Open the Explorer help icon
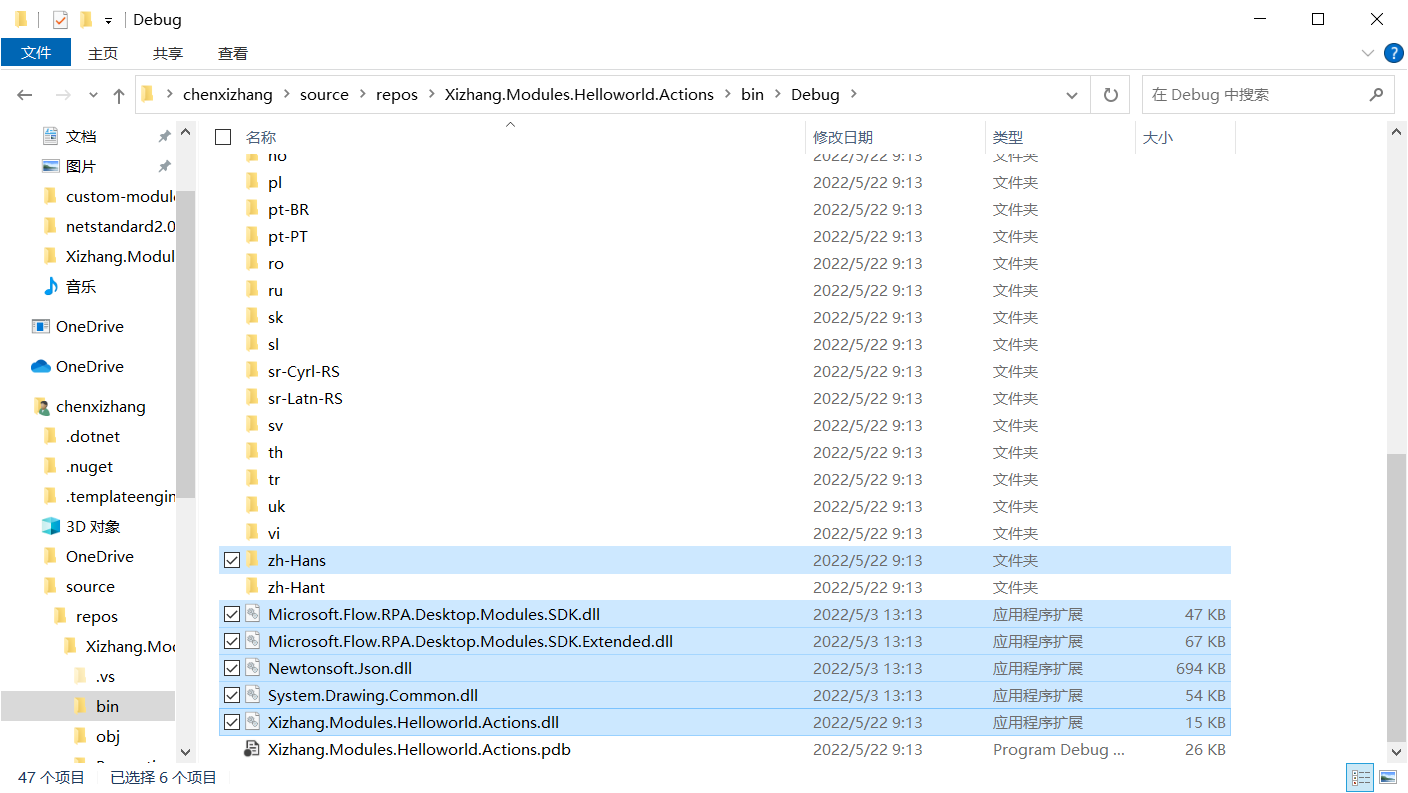Viewport: 1408px width, 793px height. (x=1393, y=53)
